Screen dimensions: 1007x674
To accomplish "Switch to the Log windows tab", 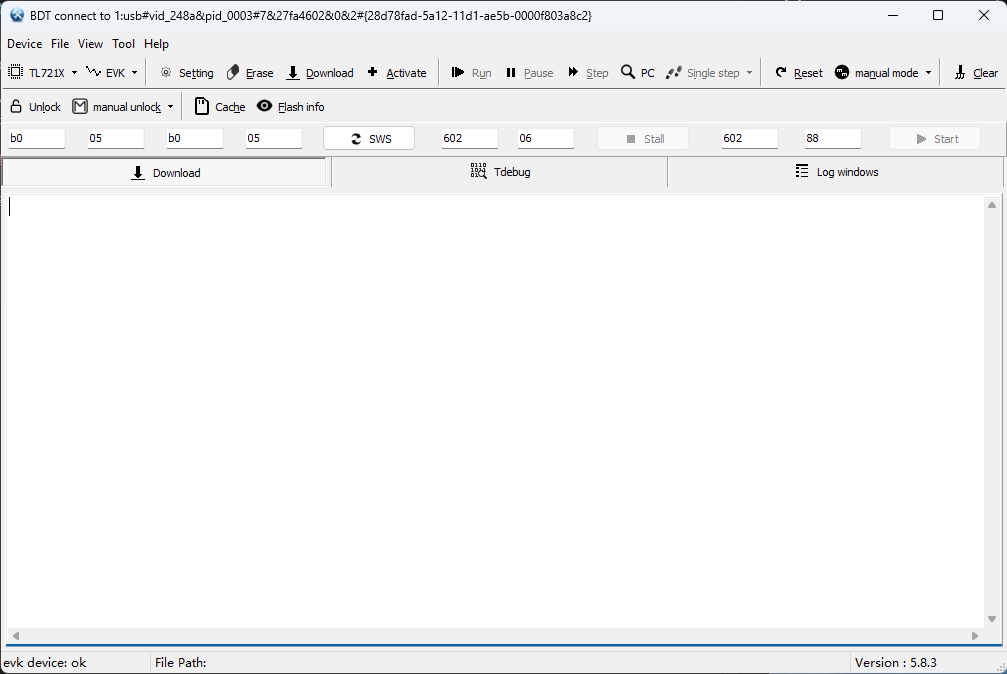I will pos(836,172).
